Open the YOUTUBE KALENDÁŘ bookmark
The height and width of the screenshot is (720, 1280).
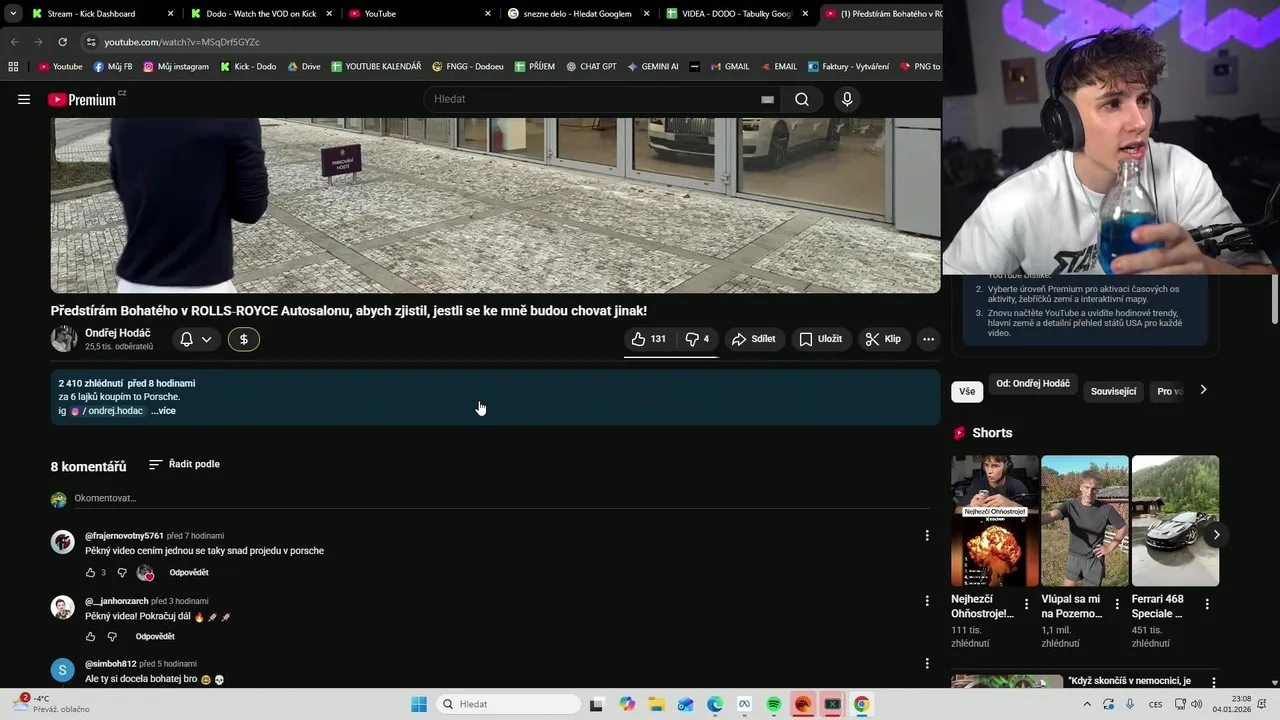click(x=376, y=67)
